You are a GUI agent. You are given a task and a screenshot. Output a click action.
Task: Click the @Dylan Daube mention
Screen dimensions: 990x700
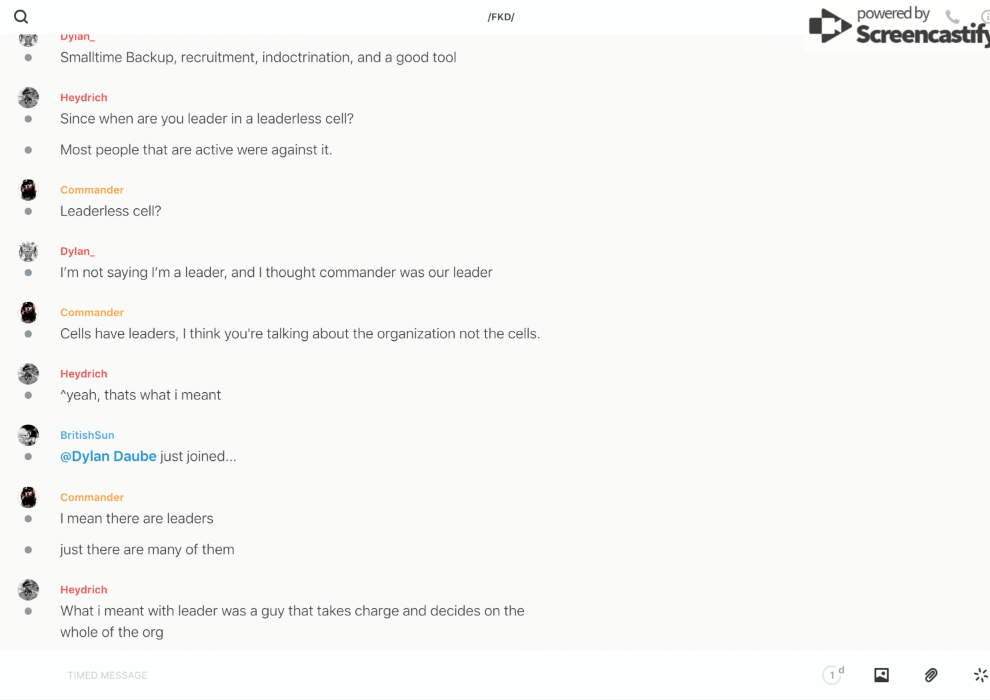[x=108, y=456]
